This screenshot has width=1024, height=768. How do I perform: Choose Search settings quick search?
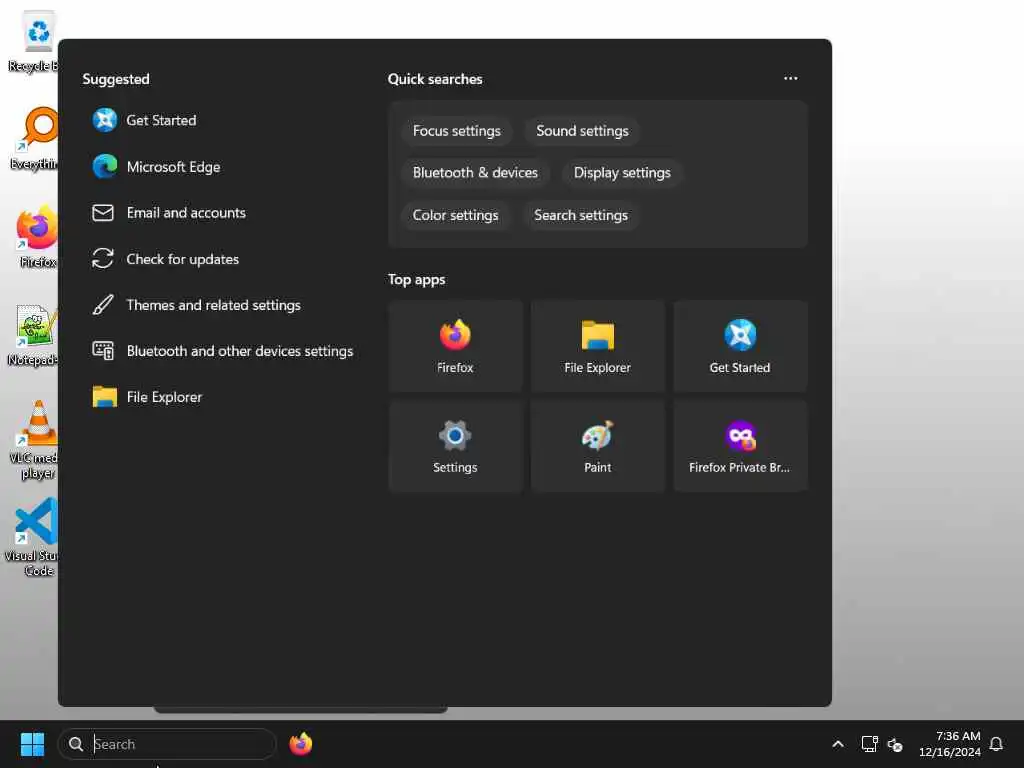581,215
